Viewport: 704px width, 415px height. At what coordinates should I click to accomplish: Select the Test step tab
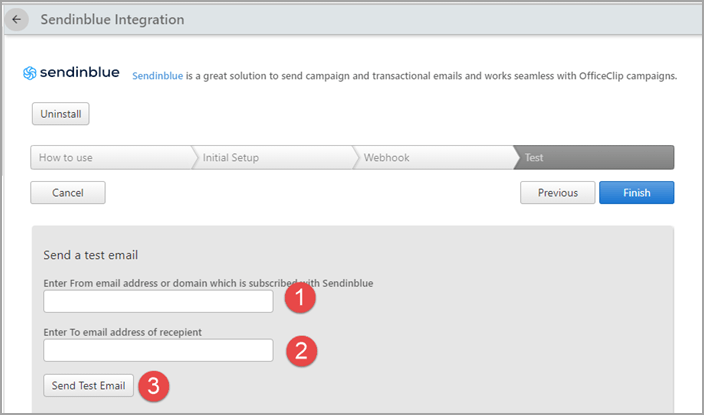tap(594, 158)
